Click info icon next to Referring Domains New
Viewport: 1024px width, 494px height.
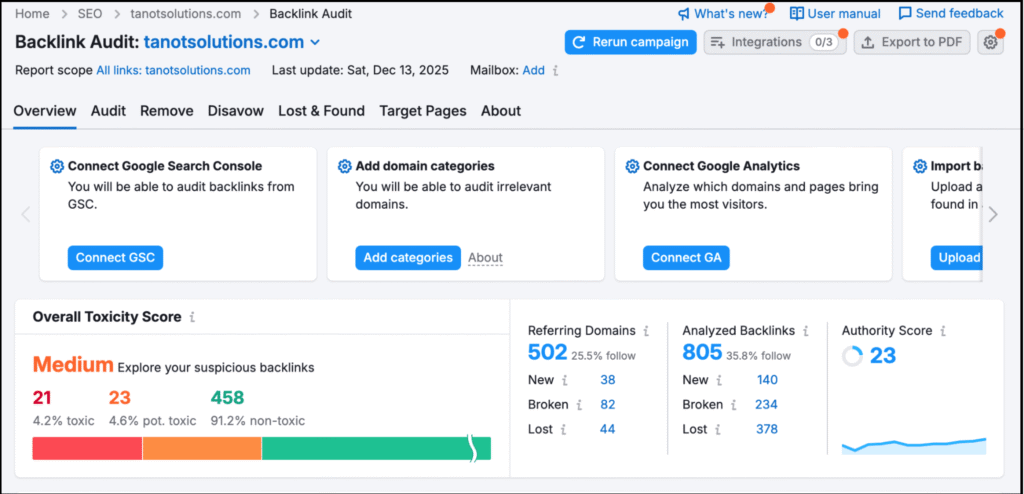[565, 380]
